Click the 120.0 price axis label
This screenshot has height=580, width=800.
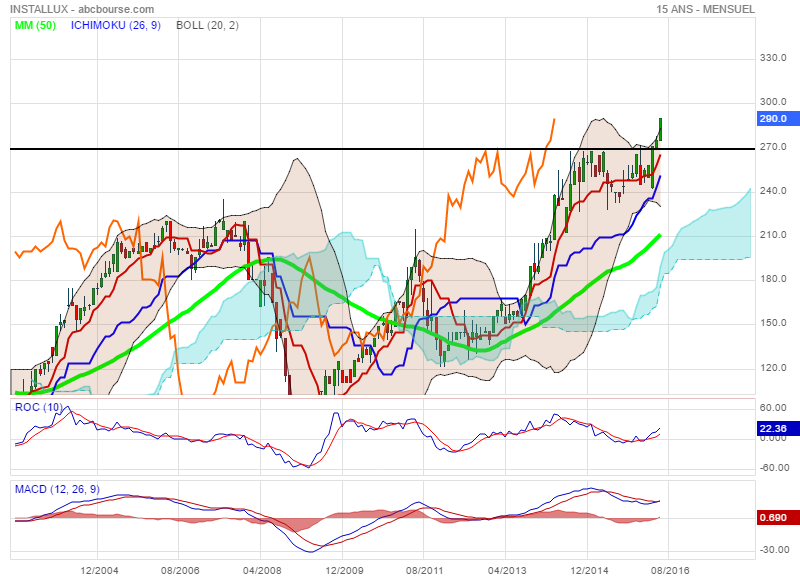(773, 368)
